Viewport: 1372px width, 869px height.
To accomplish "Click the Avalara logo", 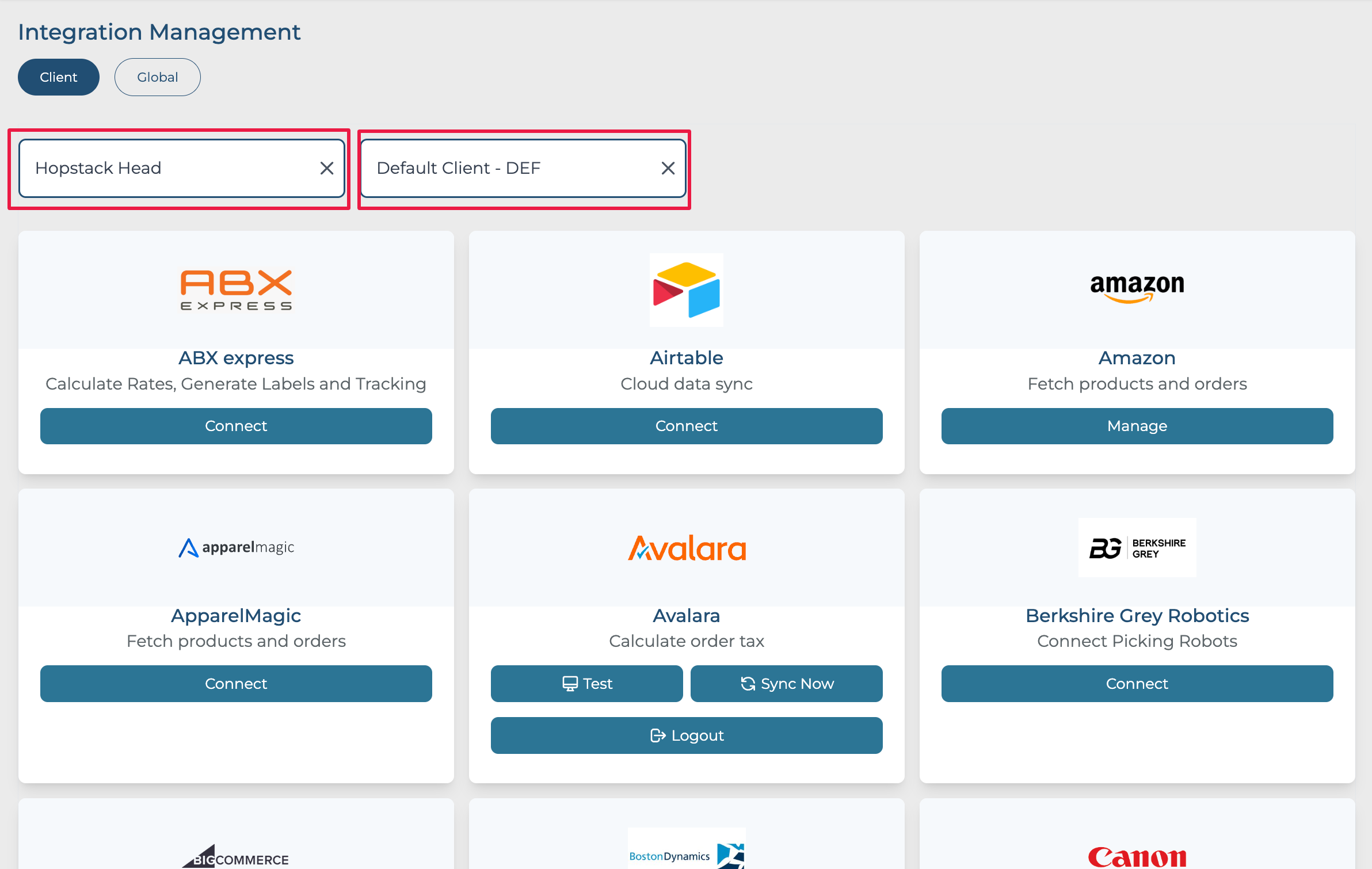I will (x=686, y=548).
